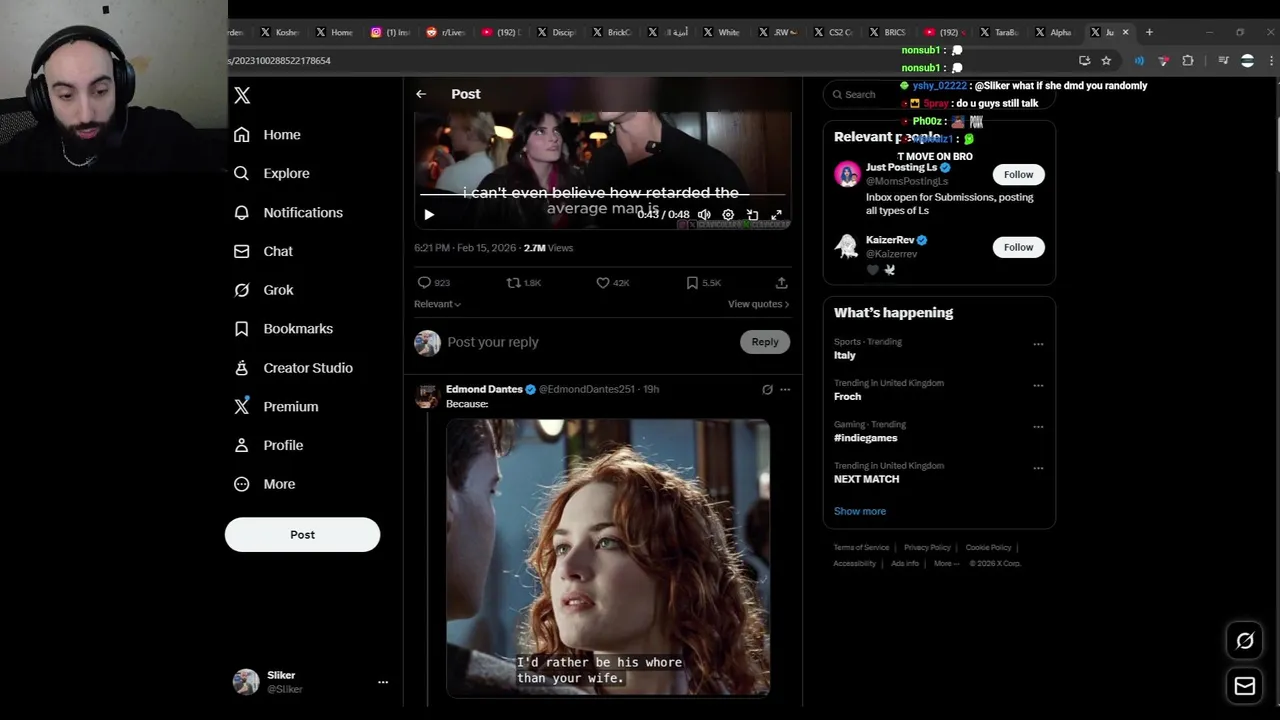Viewport: 1280px width, 720px height.
Task: Open more options for Italy trend
Action: [1038, 344]
